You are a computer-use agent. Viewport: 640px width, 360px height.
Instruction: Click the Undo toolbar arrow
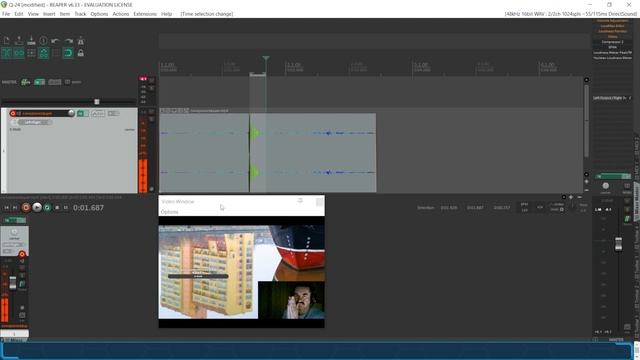(x=56, y=40)
